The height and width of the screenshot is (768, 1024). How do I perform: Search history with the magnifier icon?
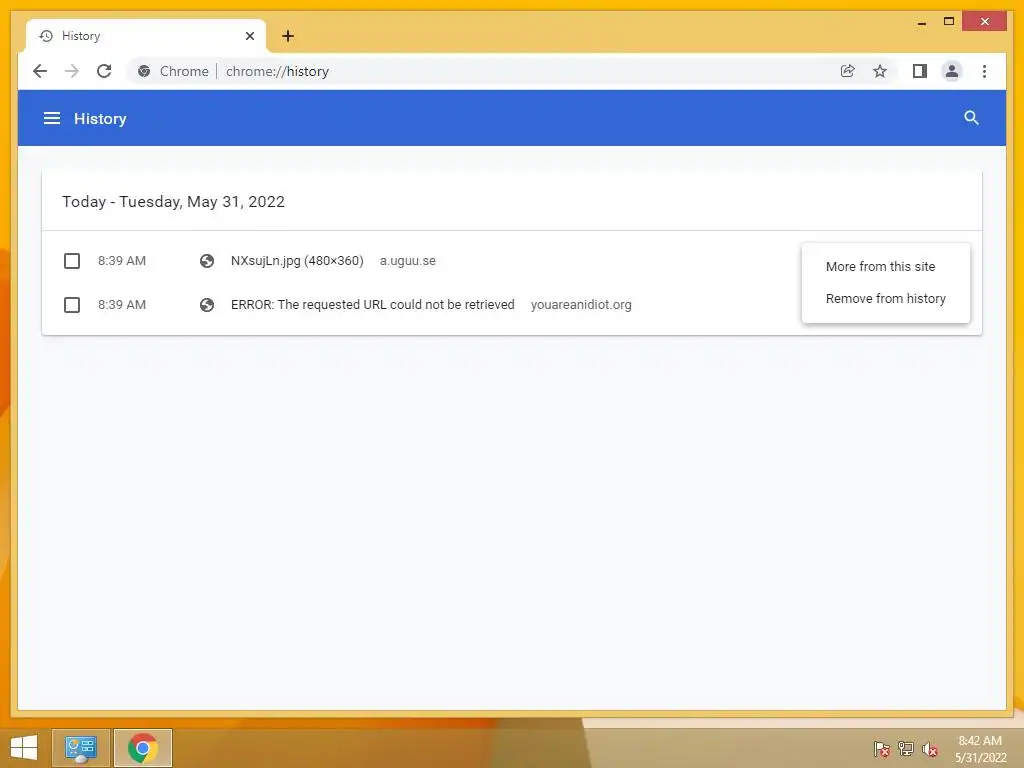tap(971, 118)
